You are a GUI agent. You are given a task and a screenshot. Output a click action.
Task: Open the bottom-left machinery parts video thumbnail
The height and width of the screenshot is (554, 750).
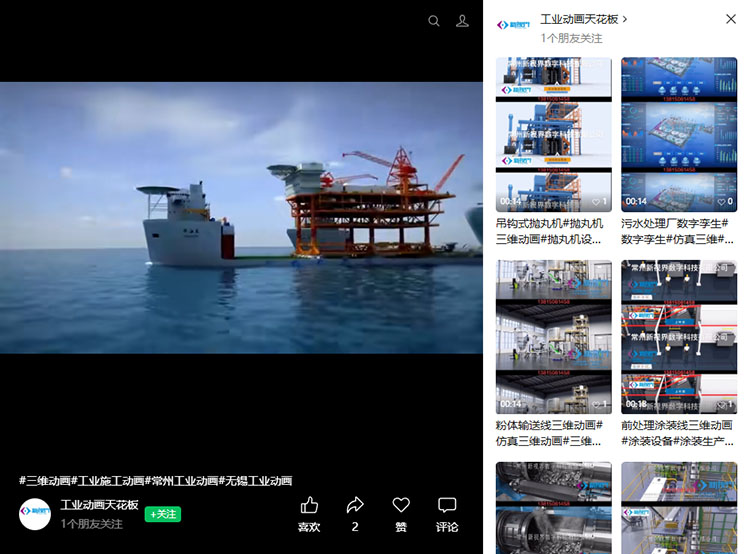pos(553,508)
